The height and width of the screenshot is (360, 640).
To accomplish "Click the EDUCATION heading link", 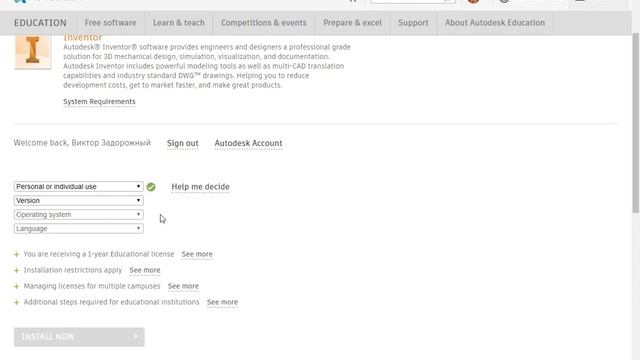I will pos(40,23).
